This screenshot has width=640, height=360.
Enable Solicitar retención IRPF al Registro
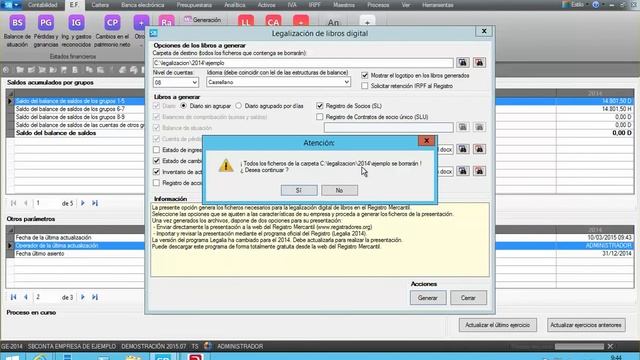[364, 86]
